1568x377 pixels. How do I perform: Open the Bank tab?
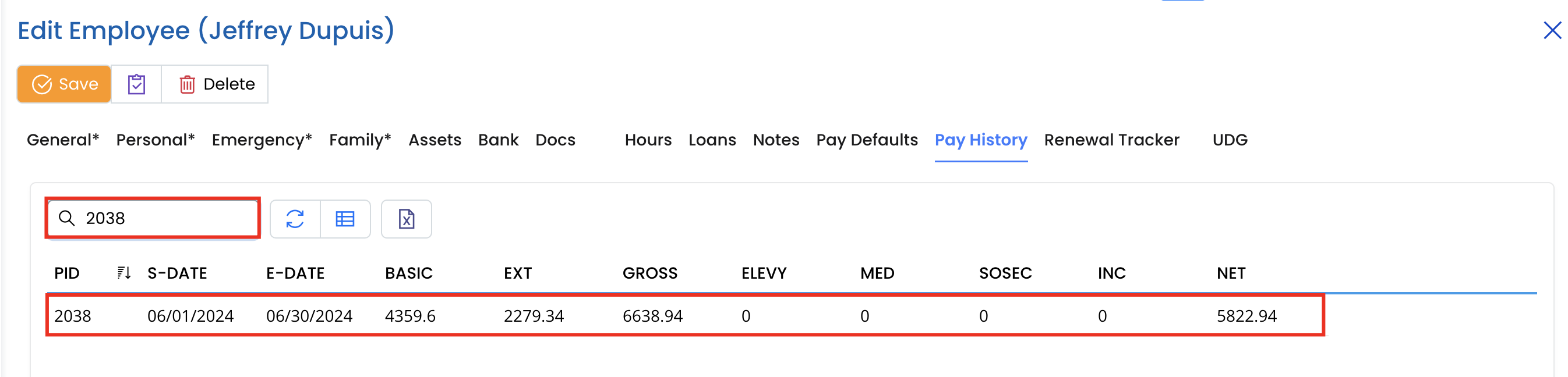click(x=498, y=140)
